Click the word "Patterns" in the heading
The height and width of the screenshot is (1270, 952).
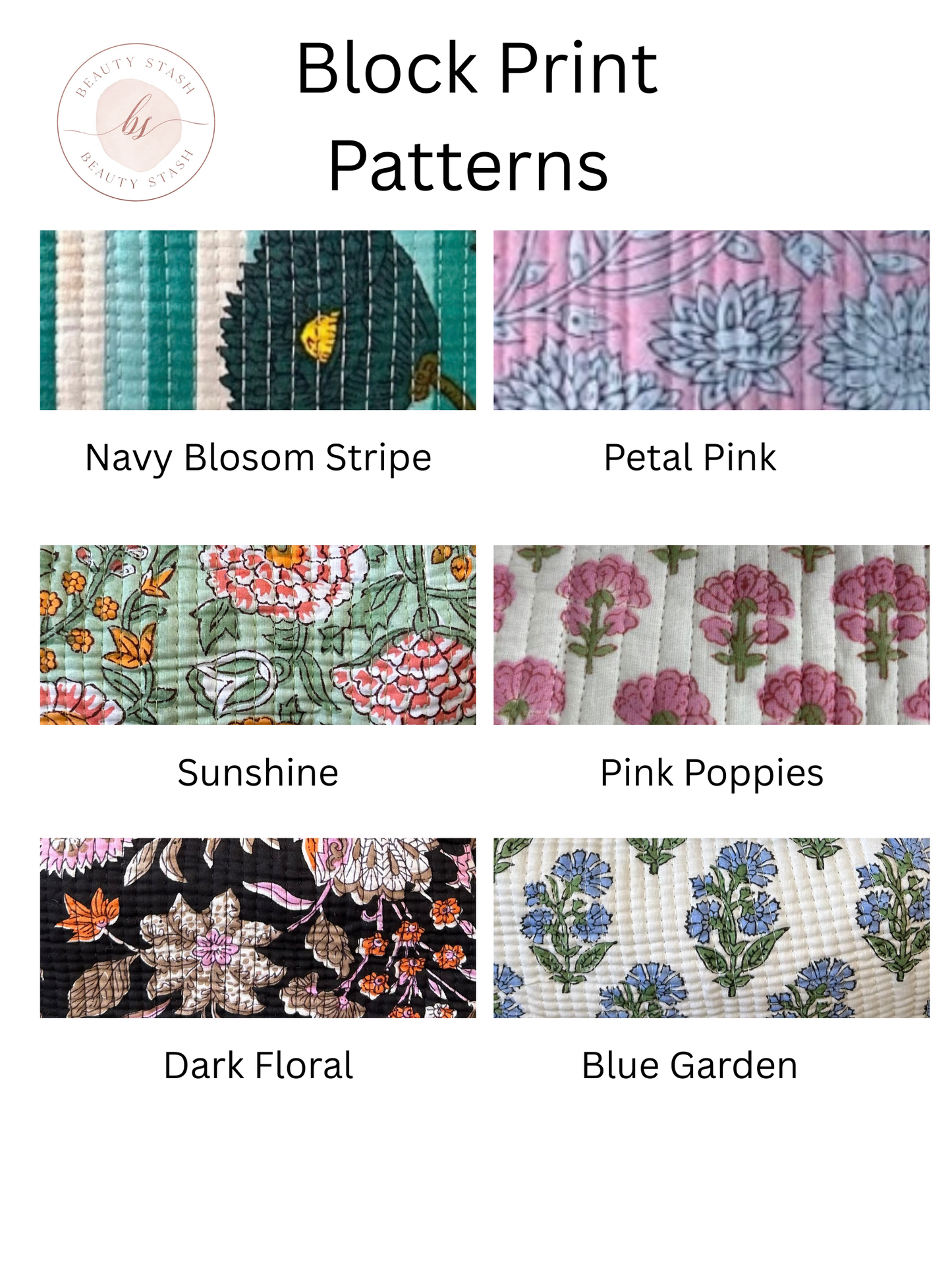[468, 166]
